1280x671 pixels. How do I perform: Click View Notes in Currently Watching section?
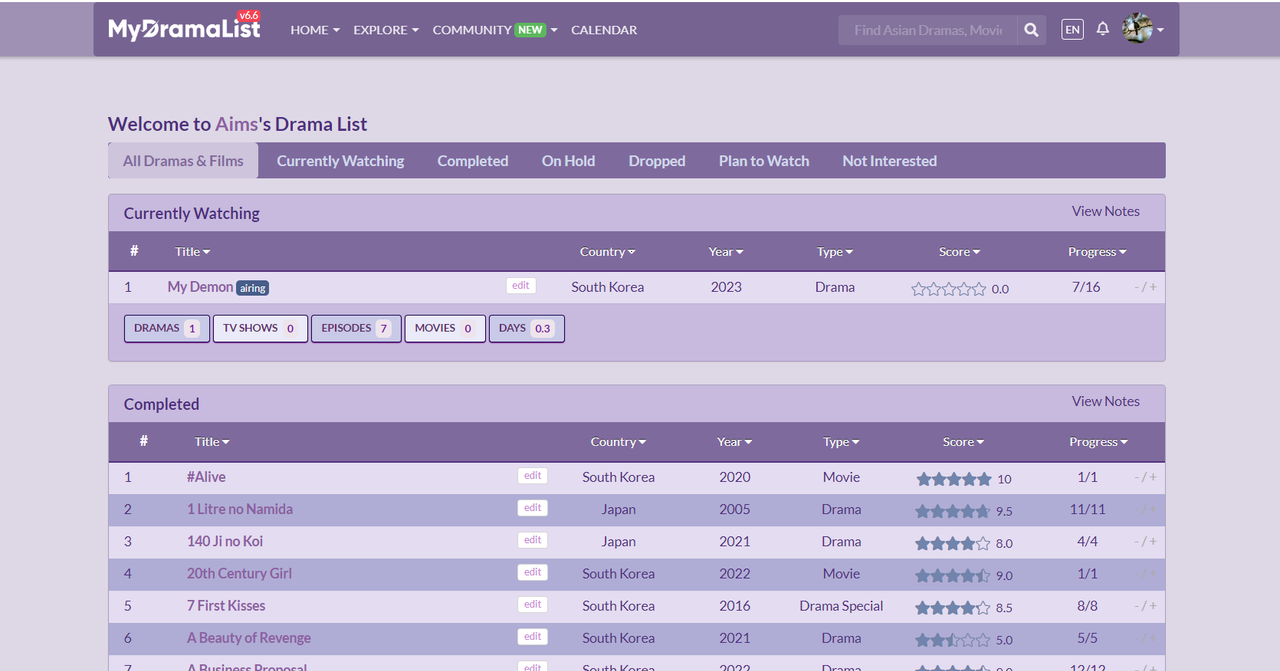click(1105, 211)
